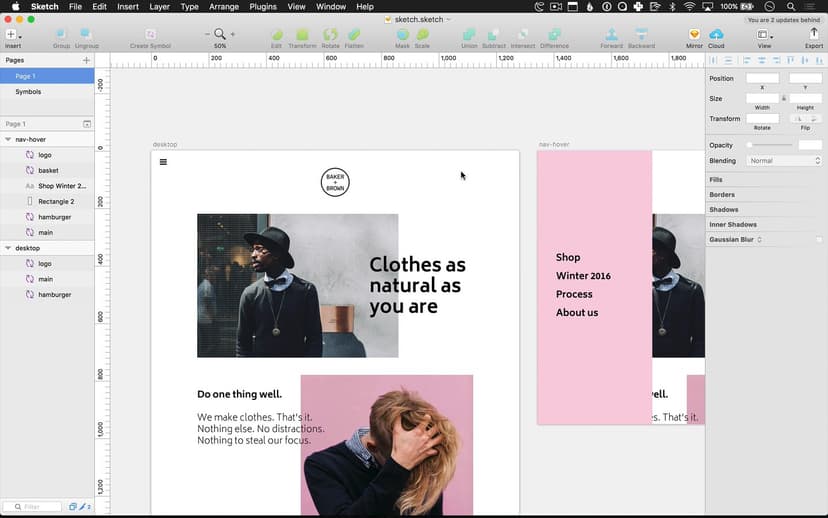This screenshot has height=518, width=828.
Task: Toggle slice filter at layer list bottom
Action: 84,507
